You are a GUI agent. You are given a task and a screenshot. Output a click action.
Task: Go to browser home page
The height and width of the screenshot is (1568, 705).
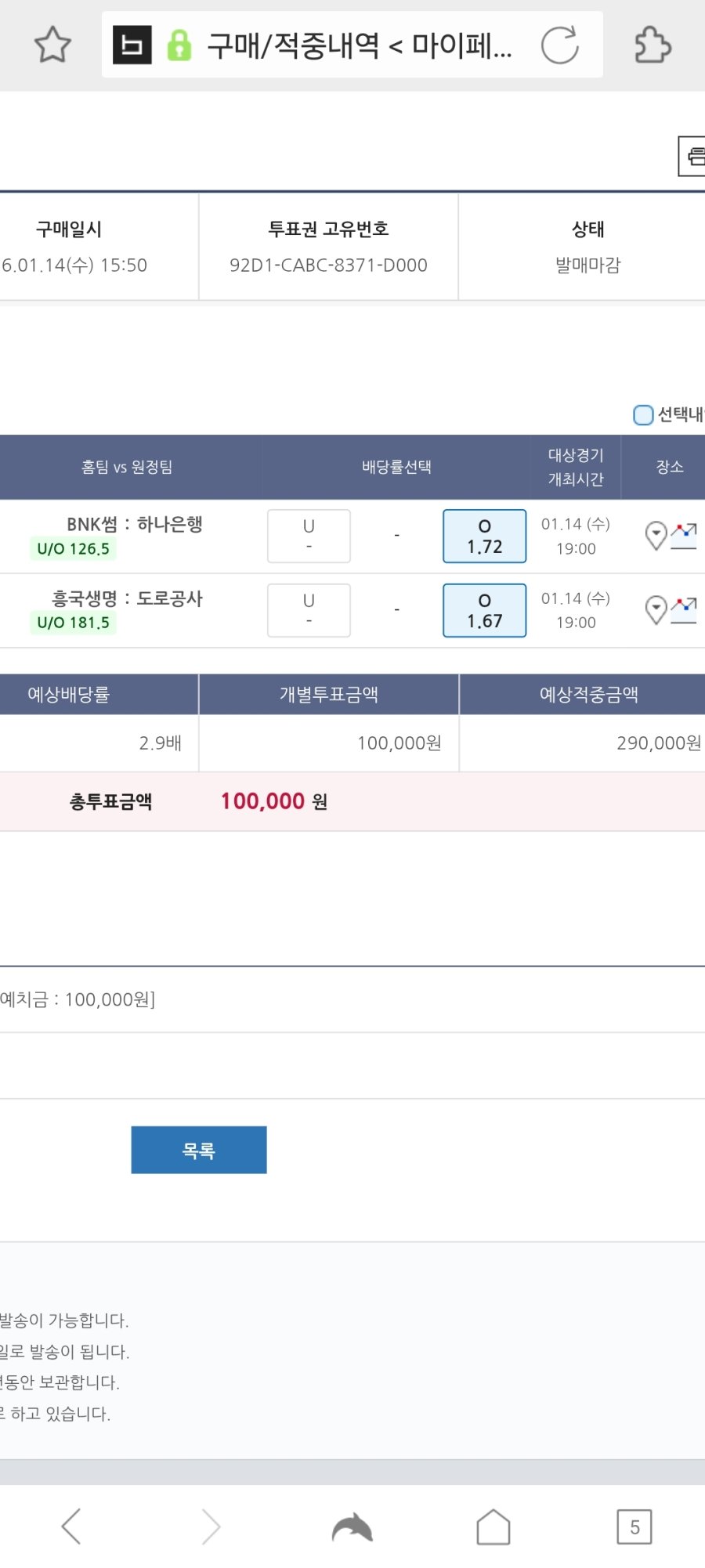pyautogui.click(x=493, y=1526)
